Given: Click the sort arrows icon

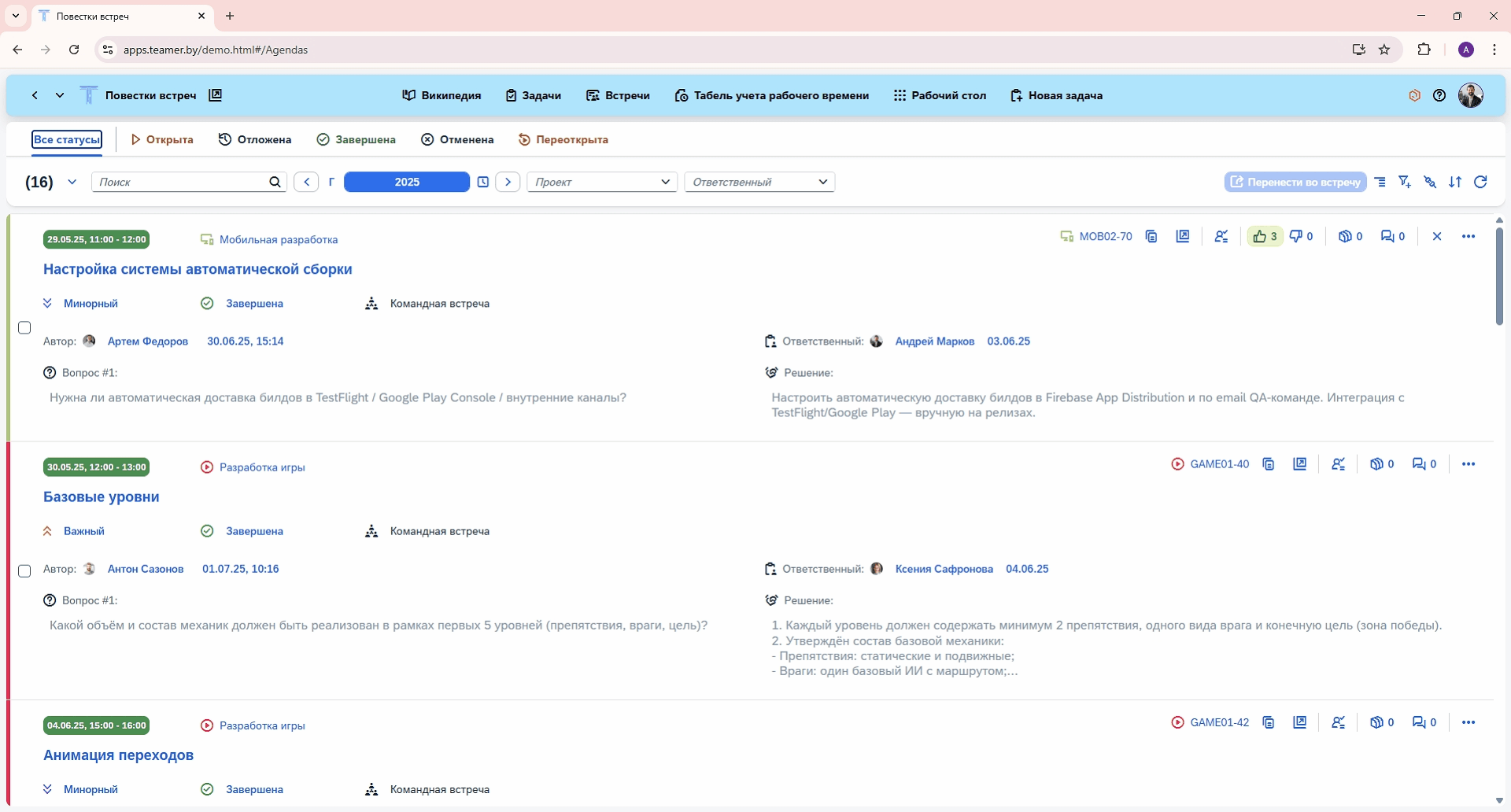Looking at the screenshot, I should [1455, 182].
